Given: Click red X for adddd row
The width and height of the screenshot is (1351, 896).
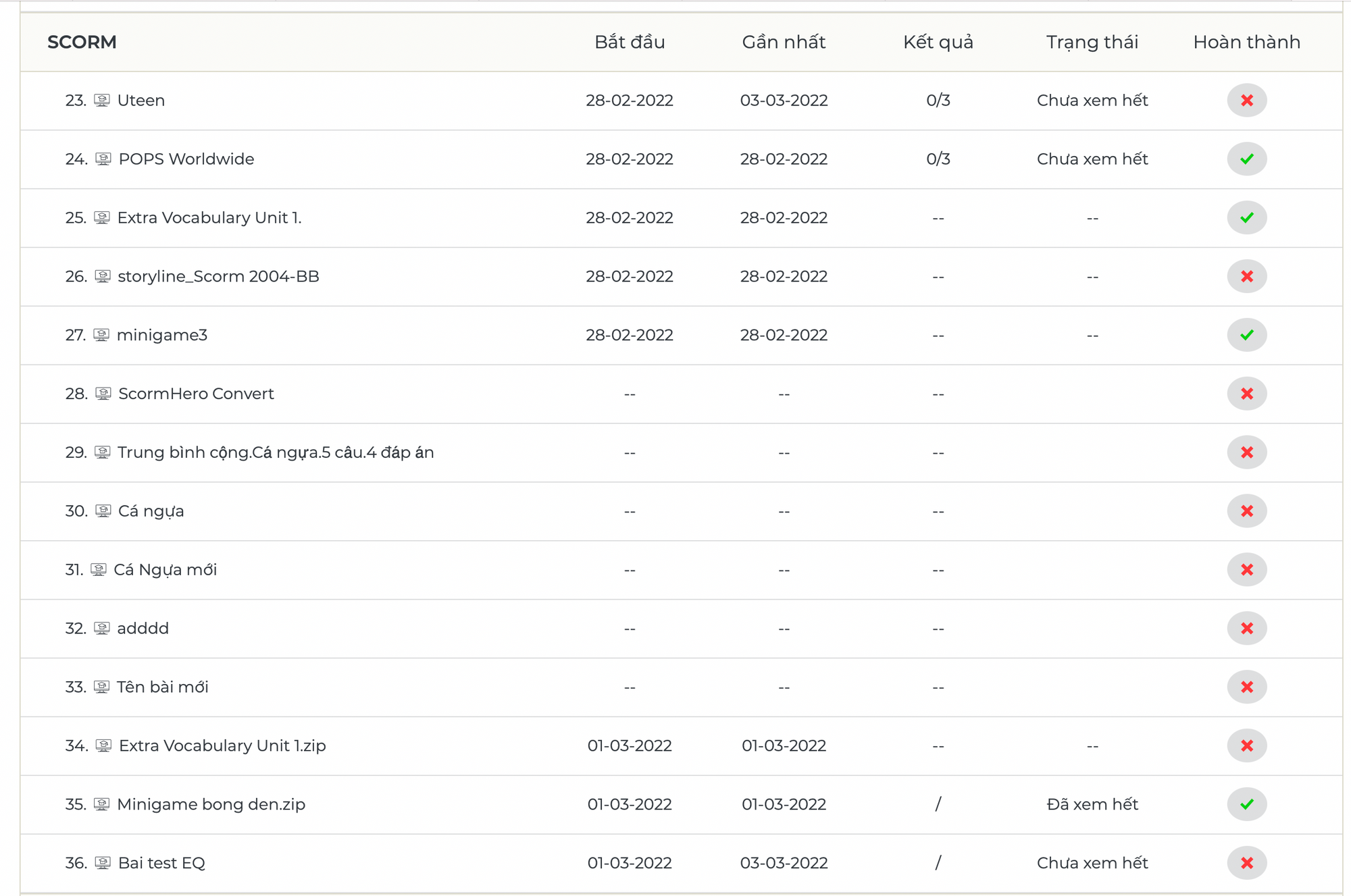Looking at the screenshot, I should (1246, 629).
